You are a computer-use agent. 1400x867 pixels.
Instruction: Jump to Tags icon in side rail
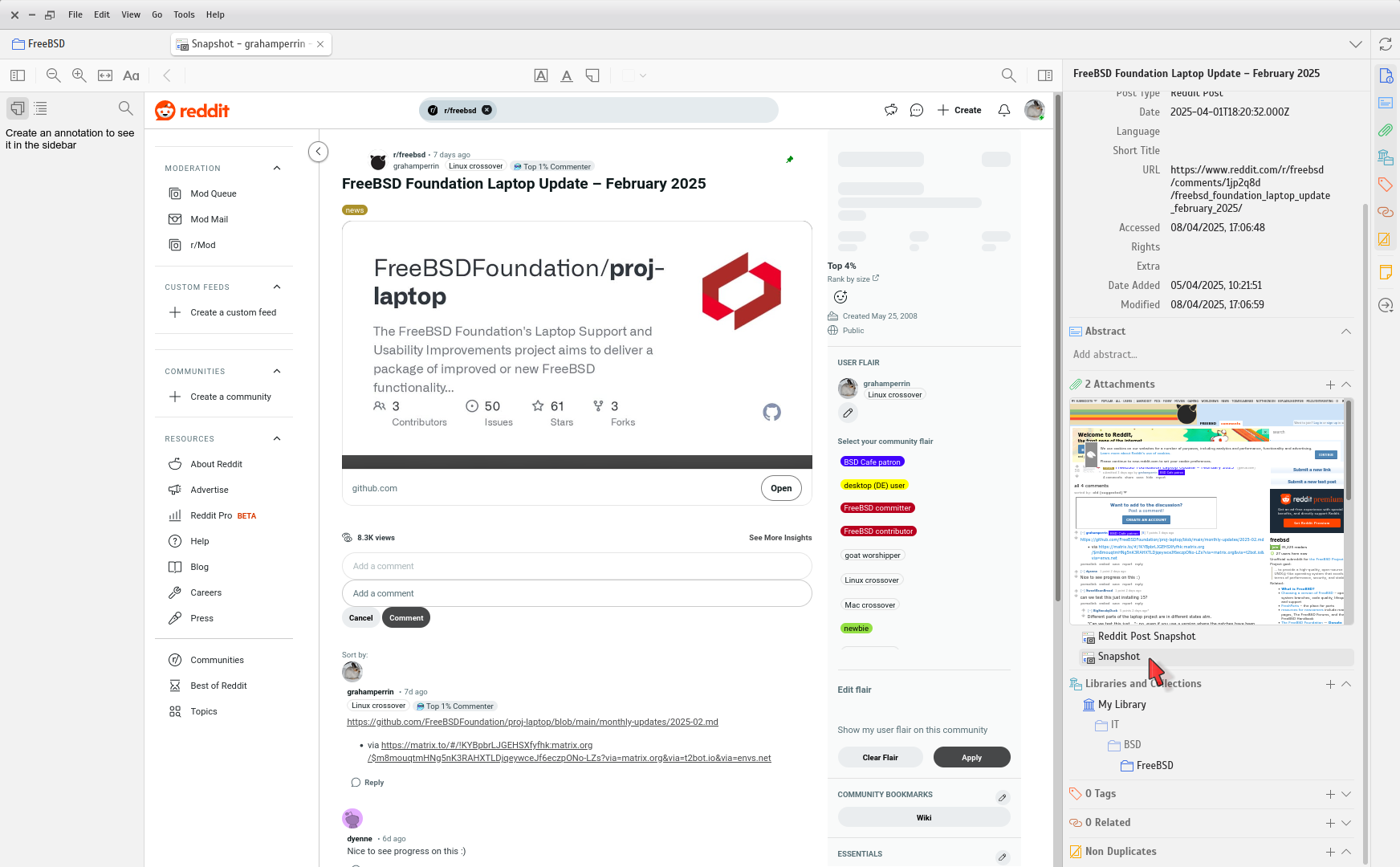coord(1386,185)
